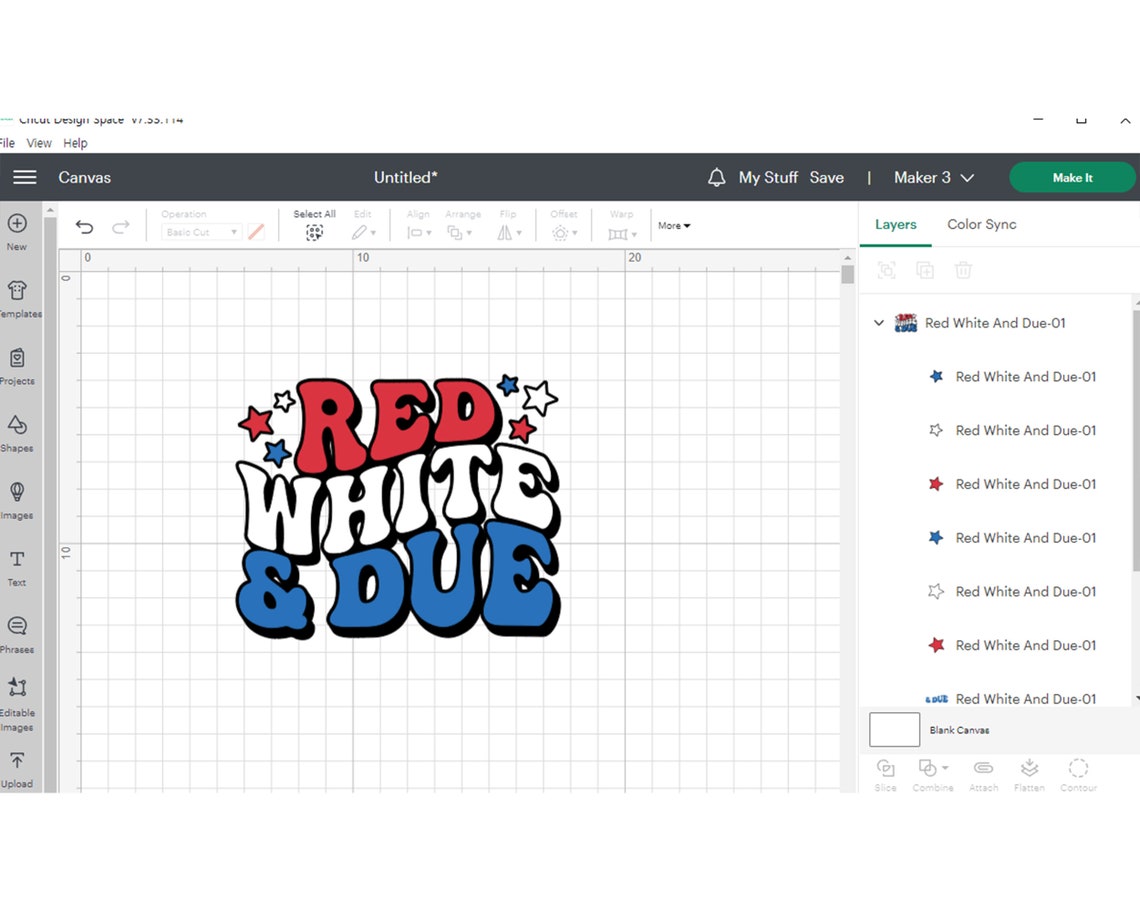Viewport: 1140px width, 912px height.
Task: Open the Templates panel icon
Action: click(x=17, y=291)
